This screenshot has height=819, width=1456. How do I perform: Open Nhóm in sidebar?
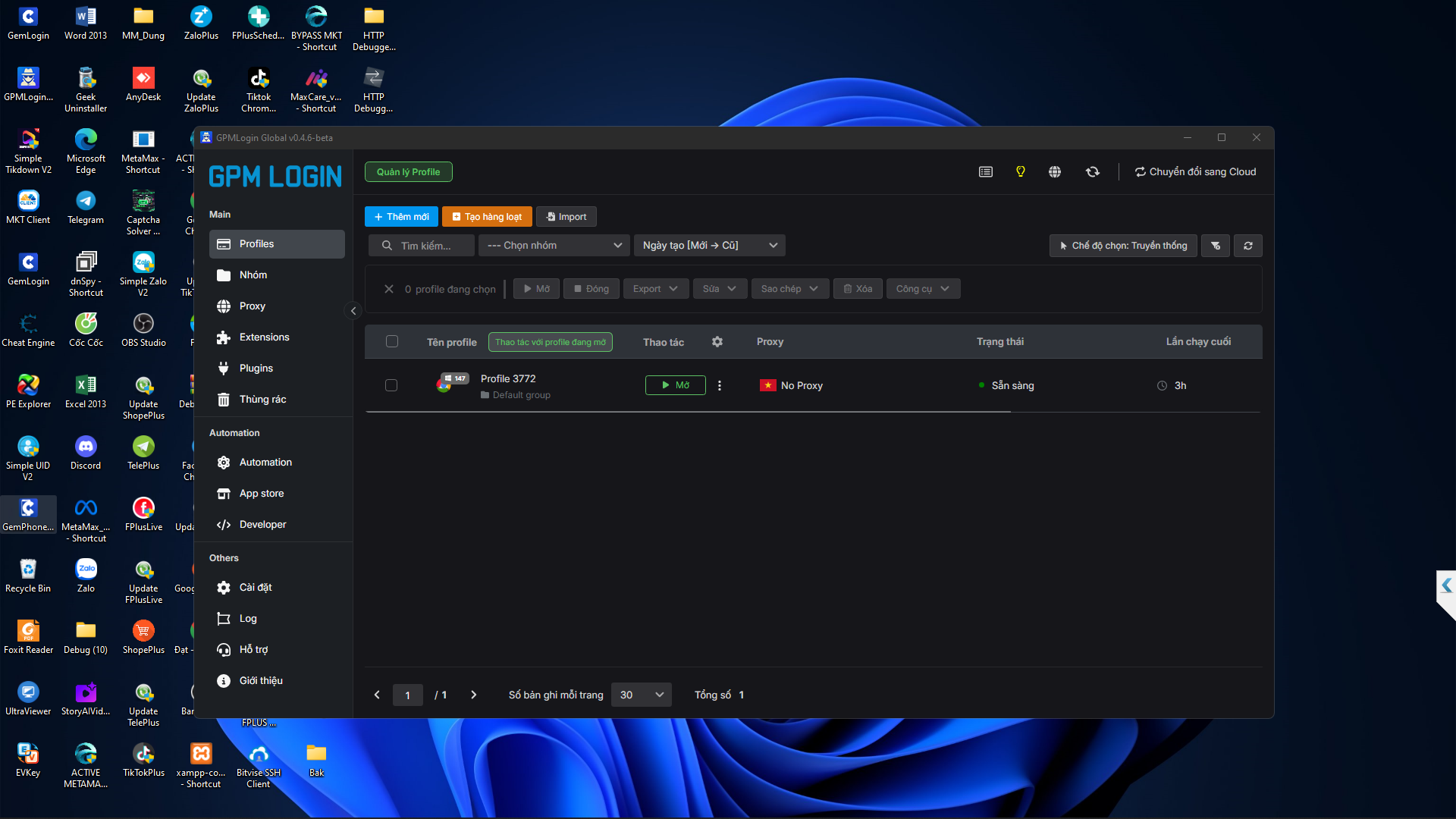(x=277, y=275)
